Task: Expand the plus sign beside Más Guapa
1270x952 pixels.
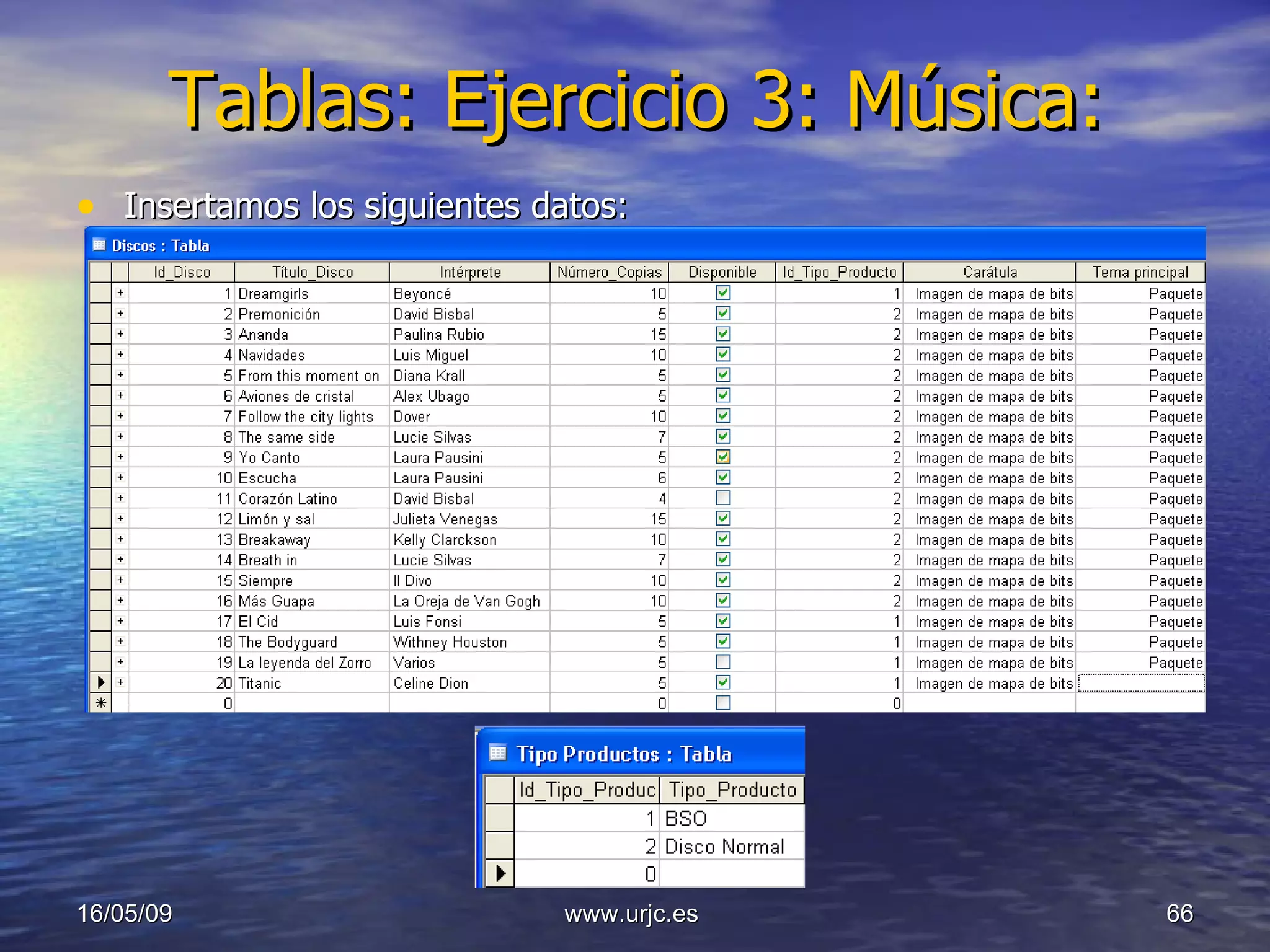Action: point(120,600)
